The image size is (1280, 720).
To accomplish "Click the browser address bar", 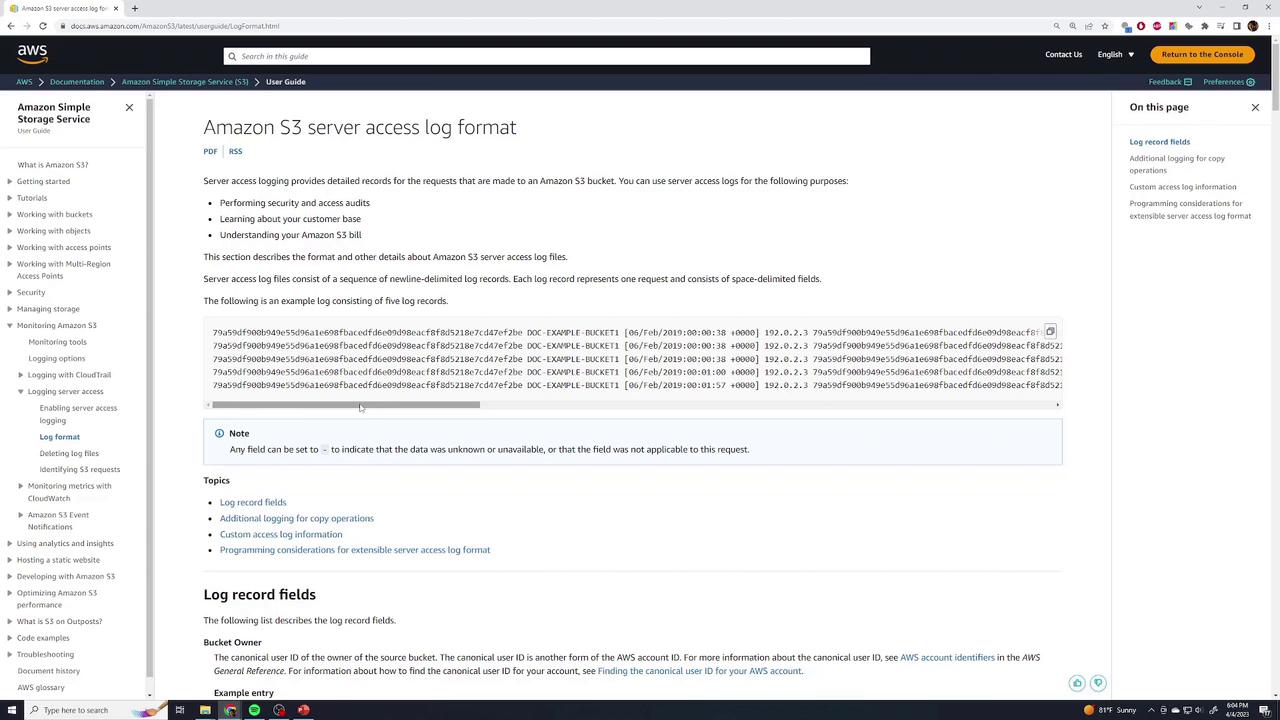I will pos(560,26).
